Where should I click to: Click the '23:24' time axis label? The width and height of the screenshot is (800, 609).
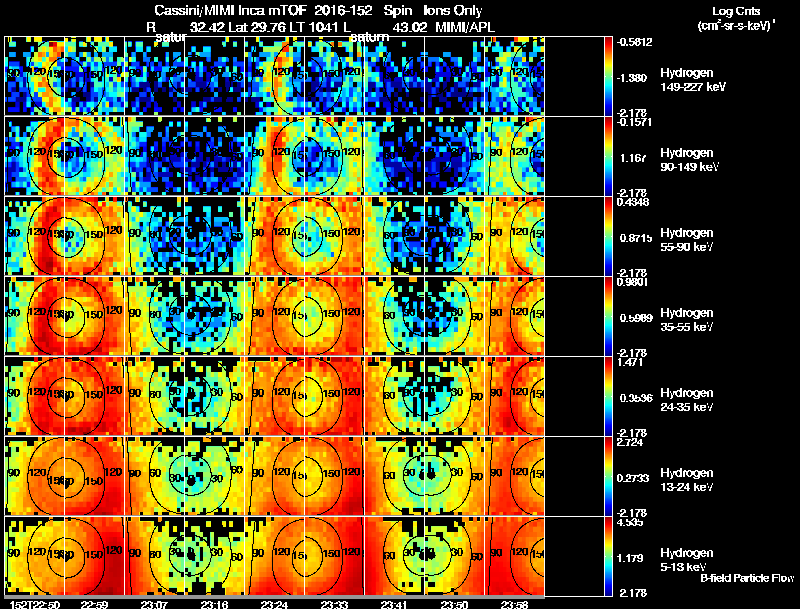[274, 604]
